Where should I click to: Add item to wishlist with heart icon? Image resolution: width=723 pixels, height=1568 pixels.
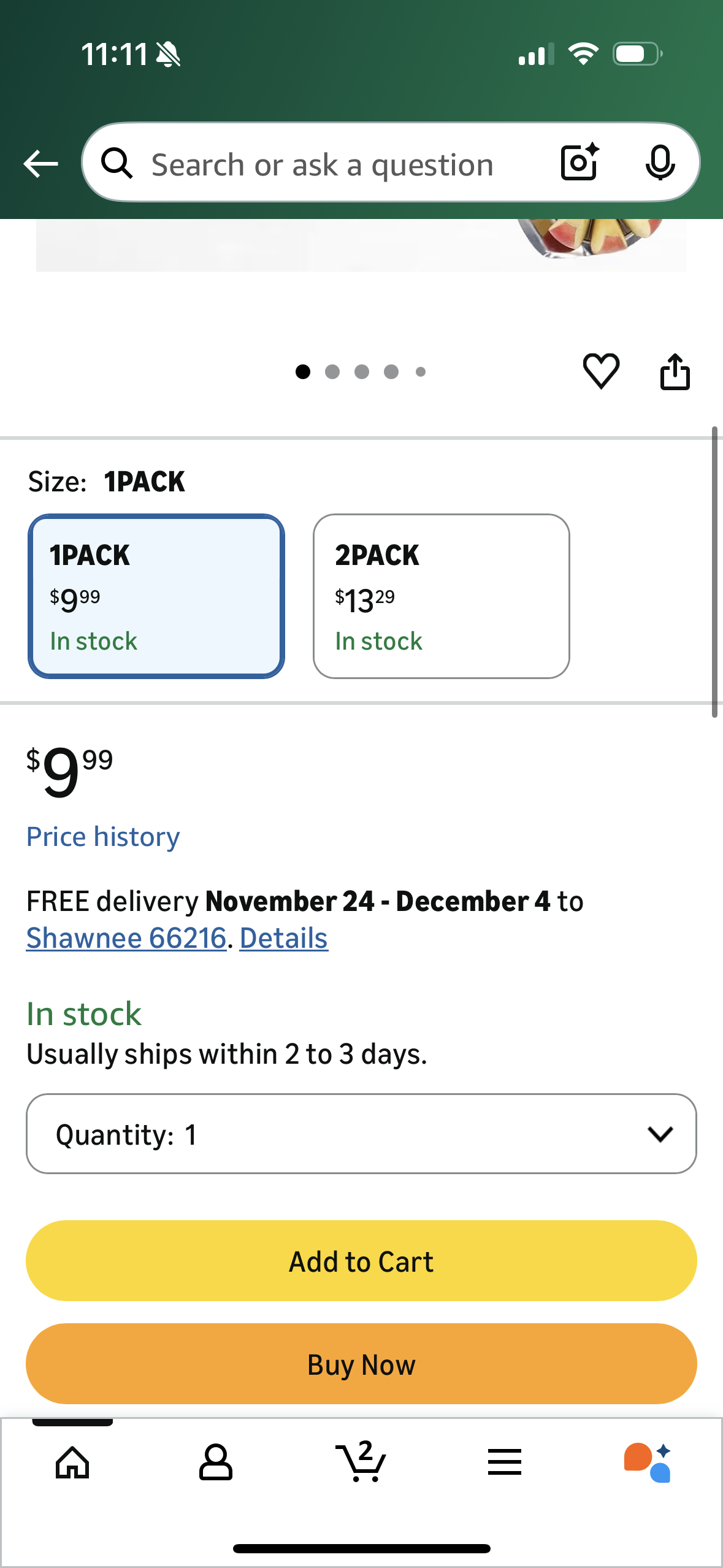point(601,371)
